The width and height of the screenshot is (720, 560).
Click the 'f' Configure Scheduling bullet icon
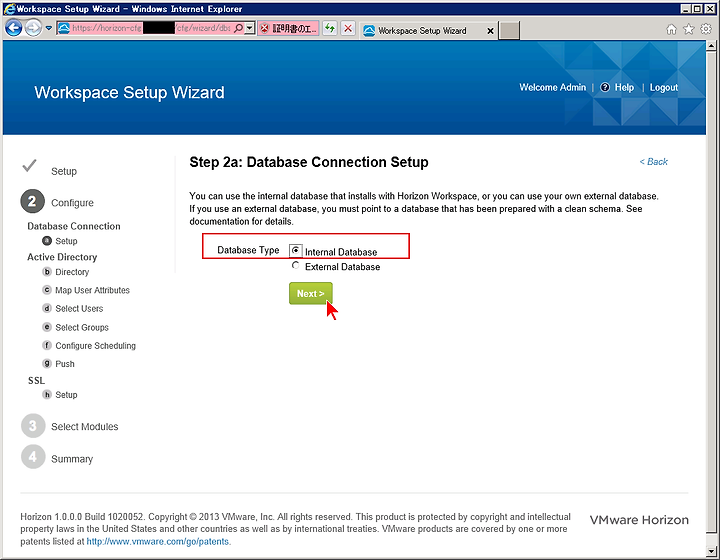[x=47, y=345]
